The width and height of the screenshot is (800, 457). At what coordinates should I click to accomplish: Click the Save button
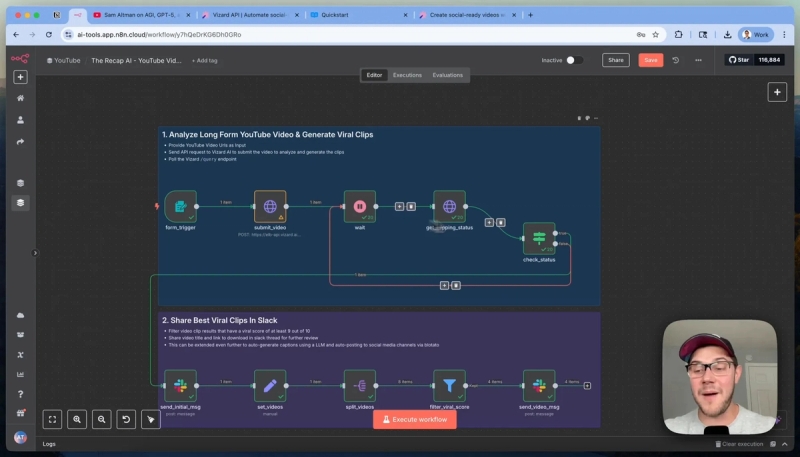[x=651, y=60]
